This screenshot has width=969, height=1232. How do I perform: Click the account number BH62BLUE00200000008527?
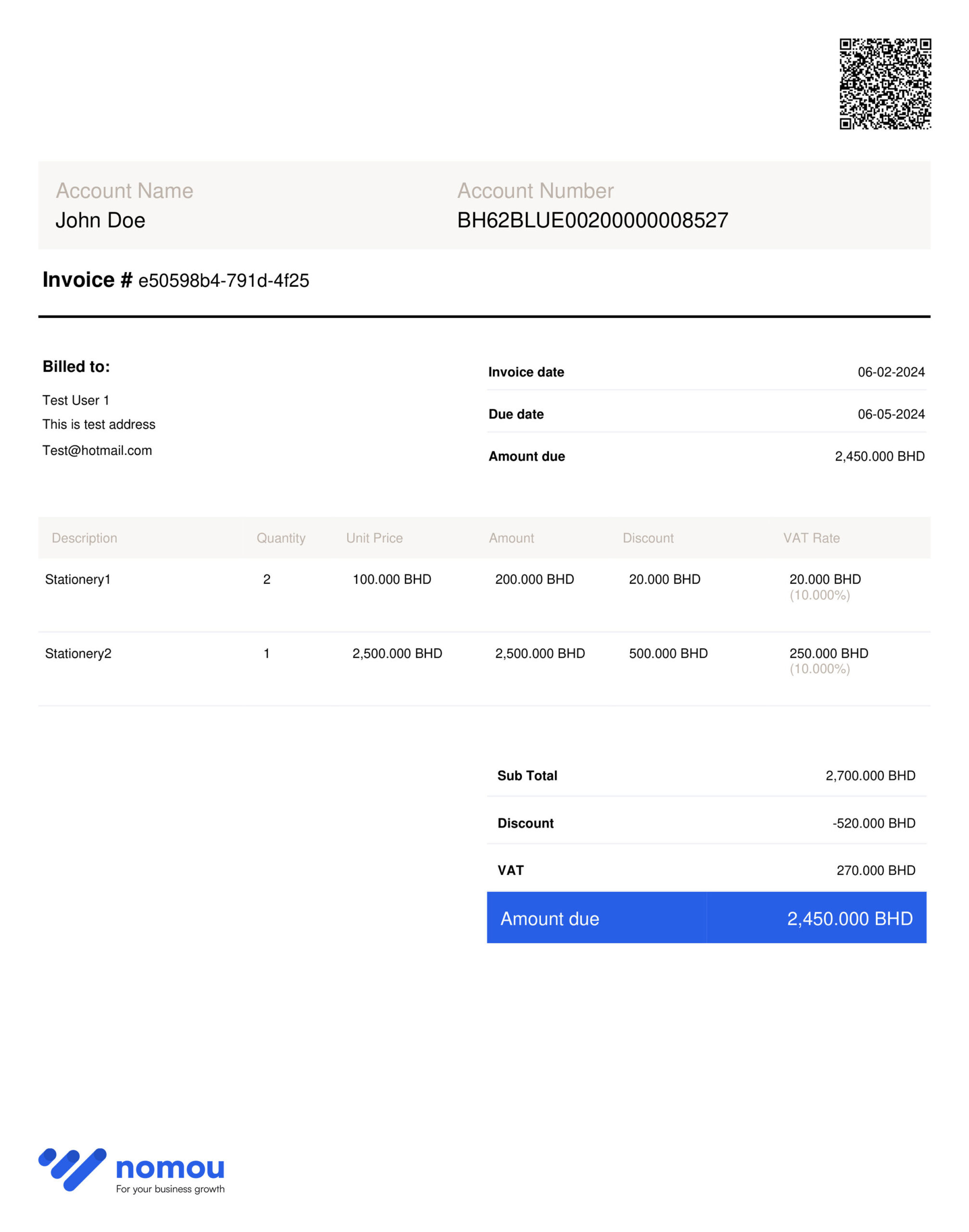592,220
